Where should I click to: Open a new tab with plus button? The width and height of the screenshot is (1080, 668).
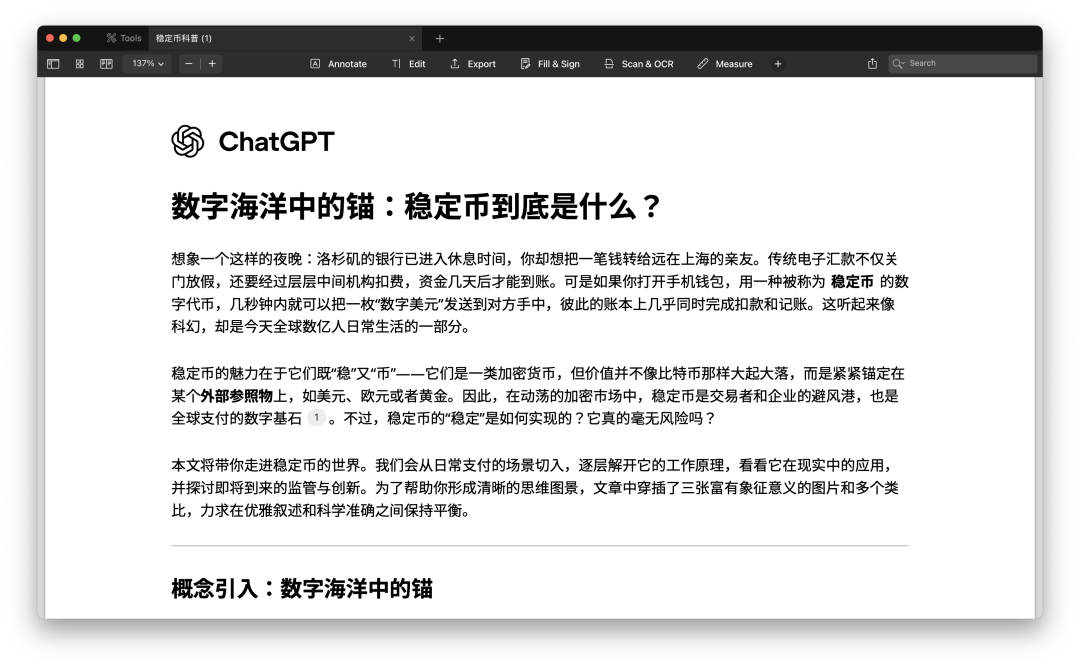[439, 39]
